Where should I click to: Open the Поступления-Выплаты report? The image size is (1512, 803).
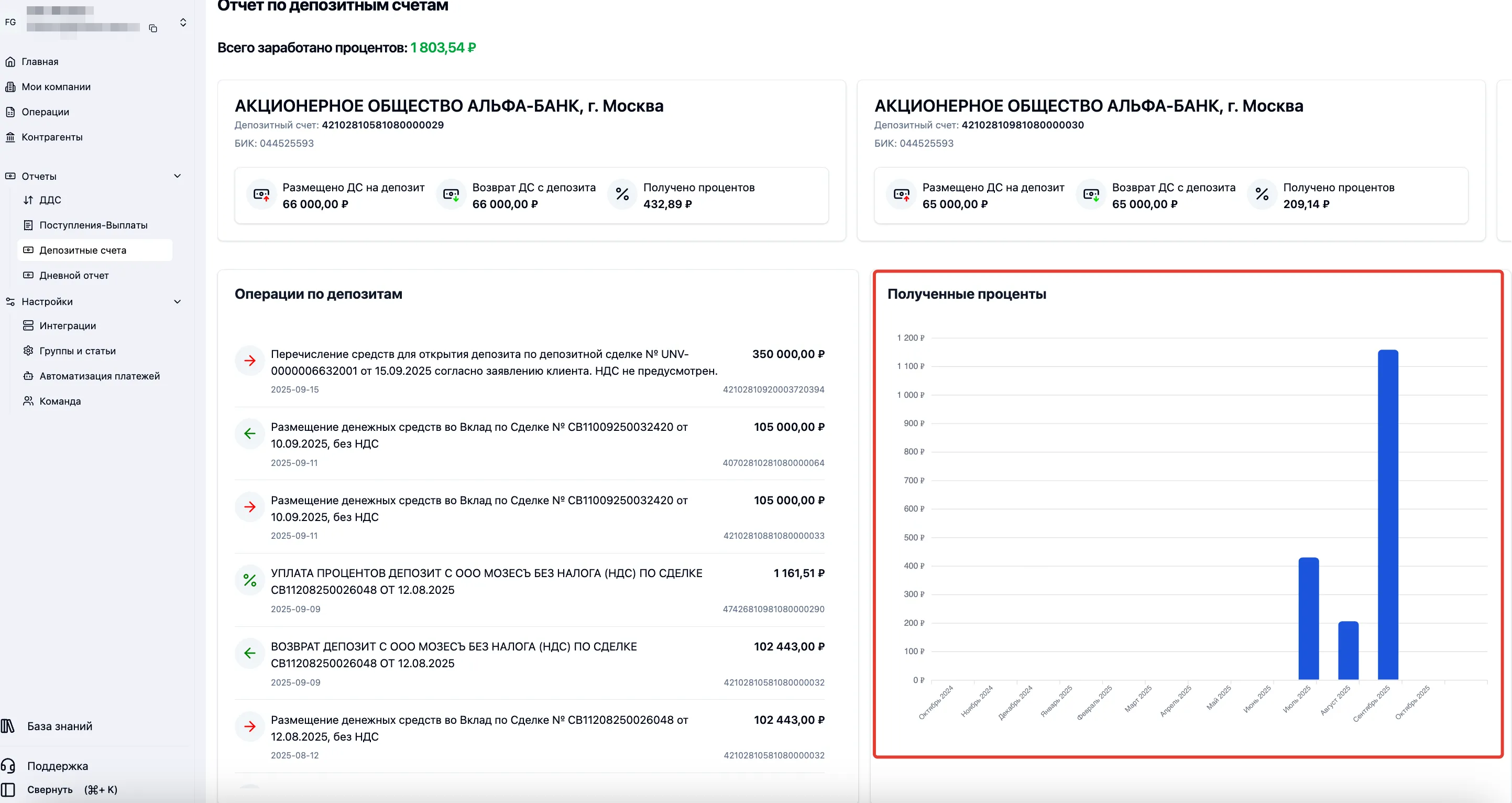[x=93, y=225]
